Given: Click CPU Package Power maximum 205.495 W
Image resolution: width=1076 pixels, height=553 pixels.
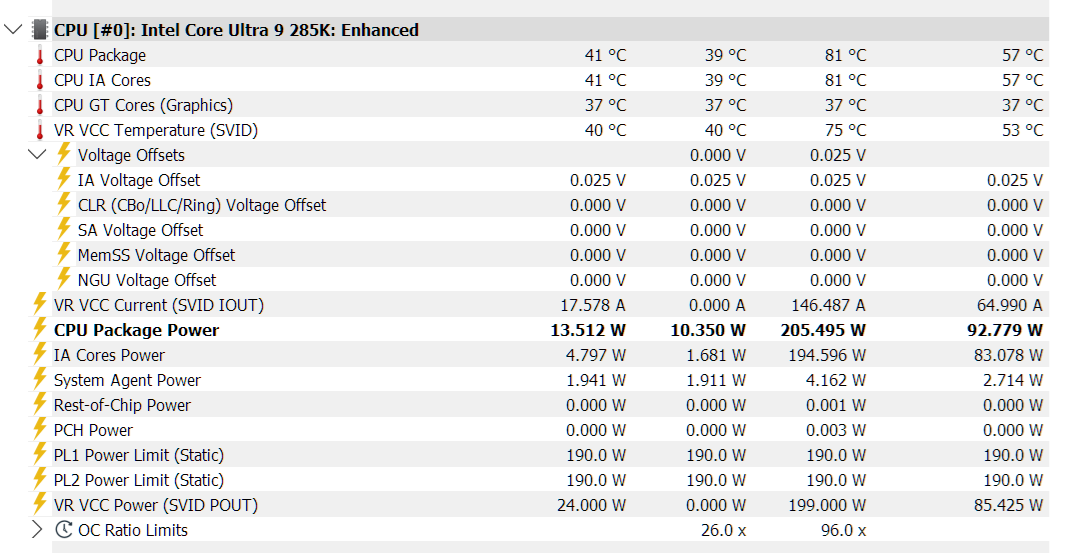Looking at the screenshot, I should click(x=823, y=331).
